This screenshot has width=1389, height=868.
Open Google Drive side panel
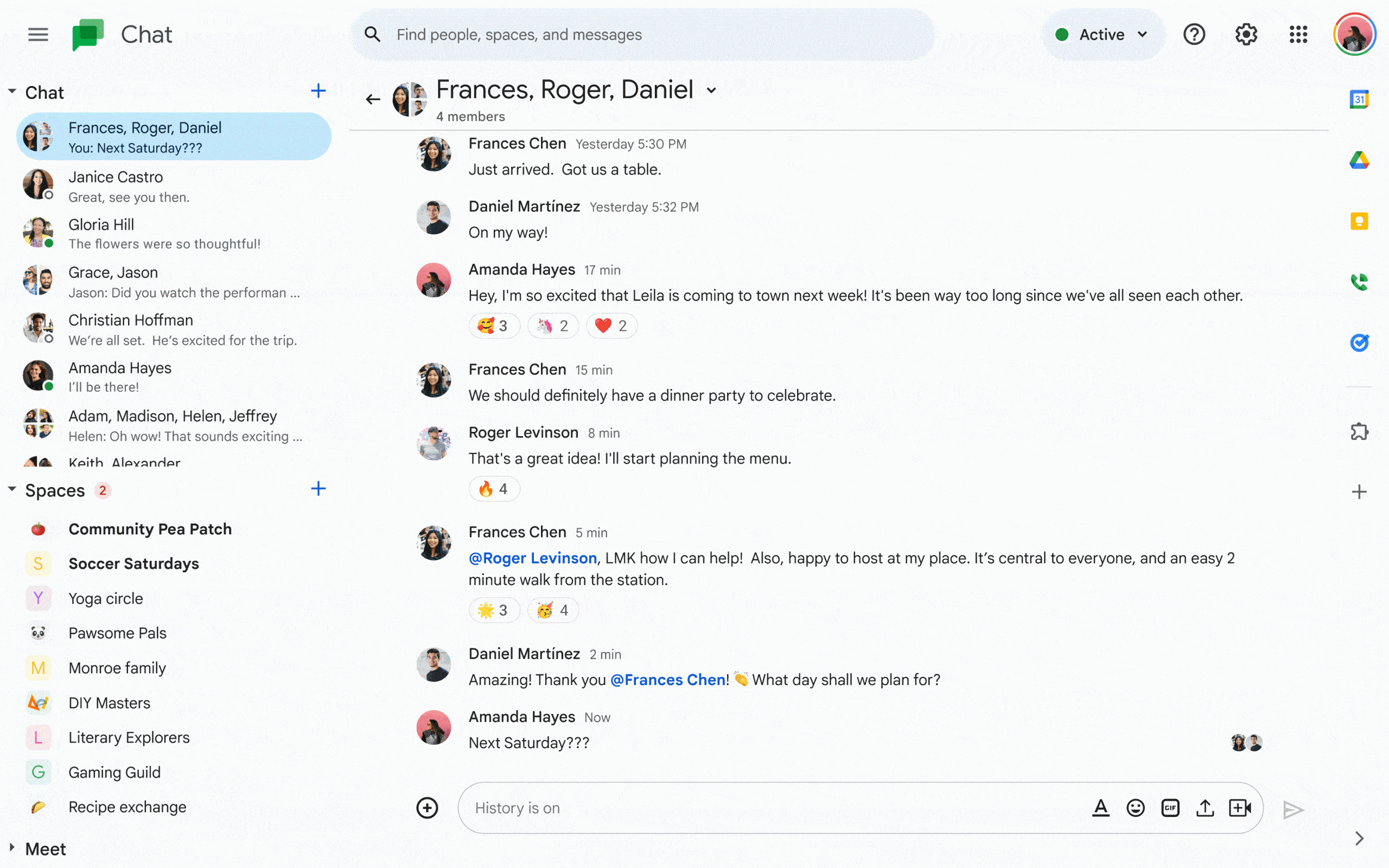pos(1359,160)
